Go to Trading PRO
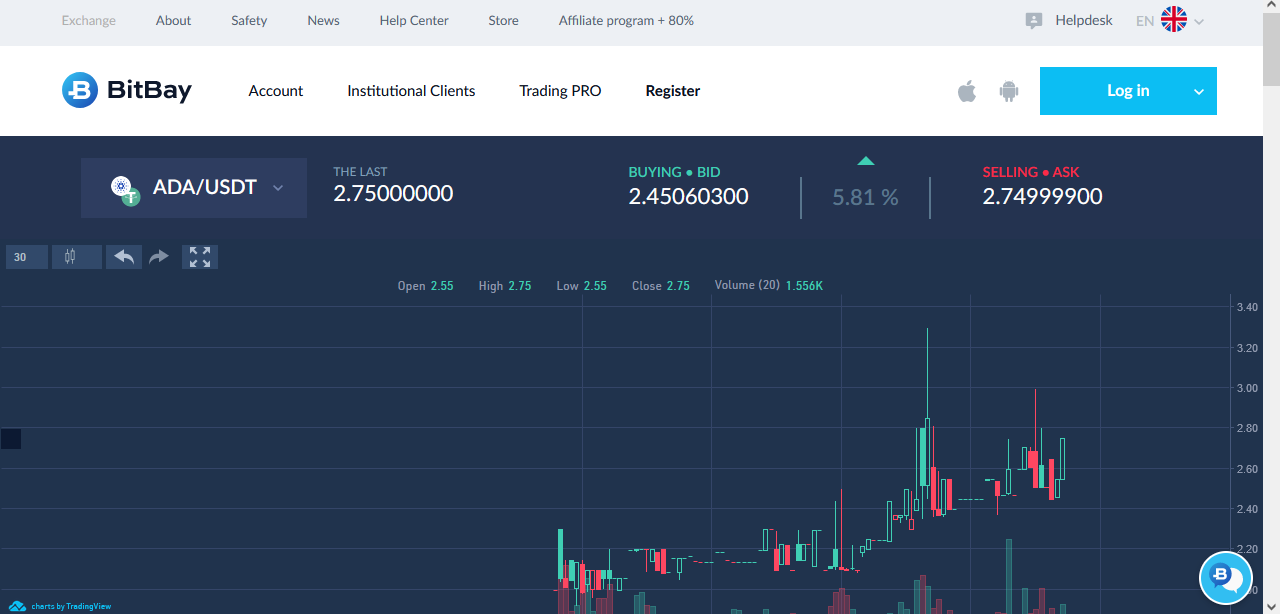1280x614 pixels. [560, 91]
